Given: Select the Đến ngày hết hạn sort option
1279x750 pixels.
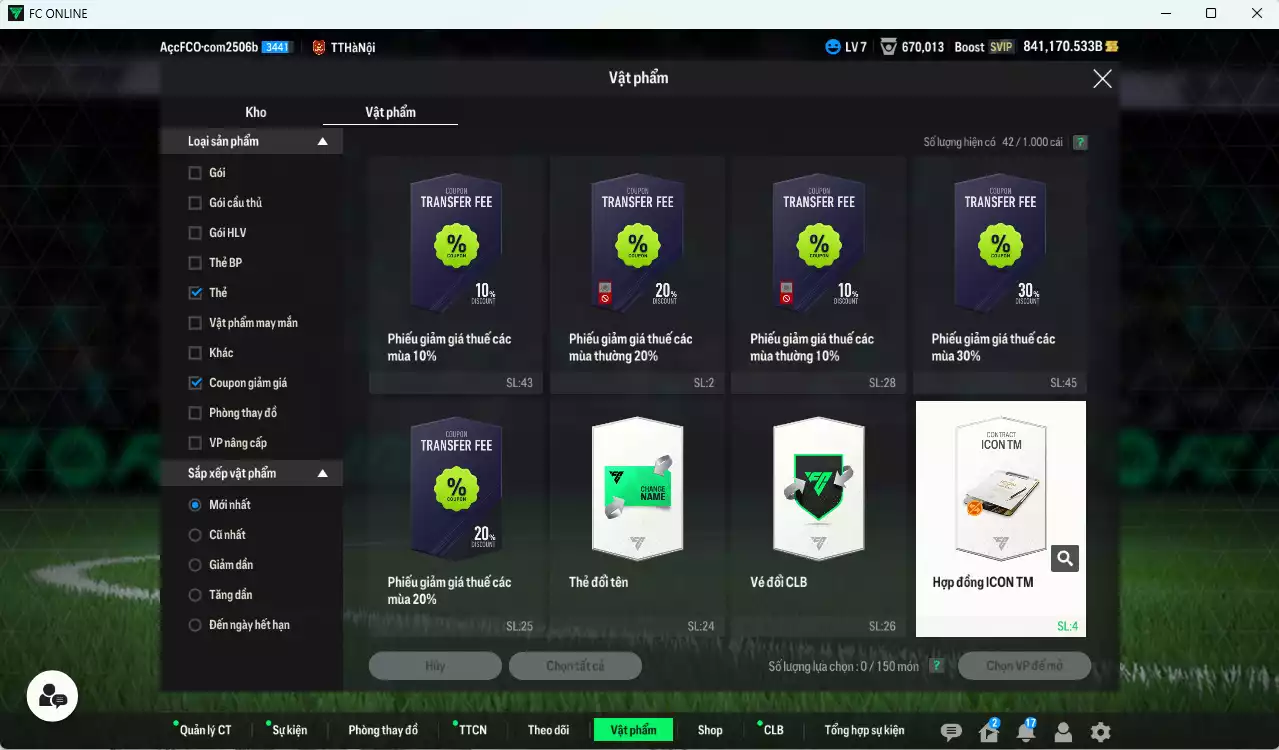Looking at the screenshot, I should (195, 625).
